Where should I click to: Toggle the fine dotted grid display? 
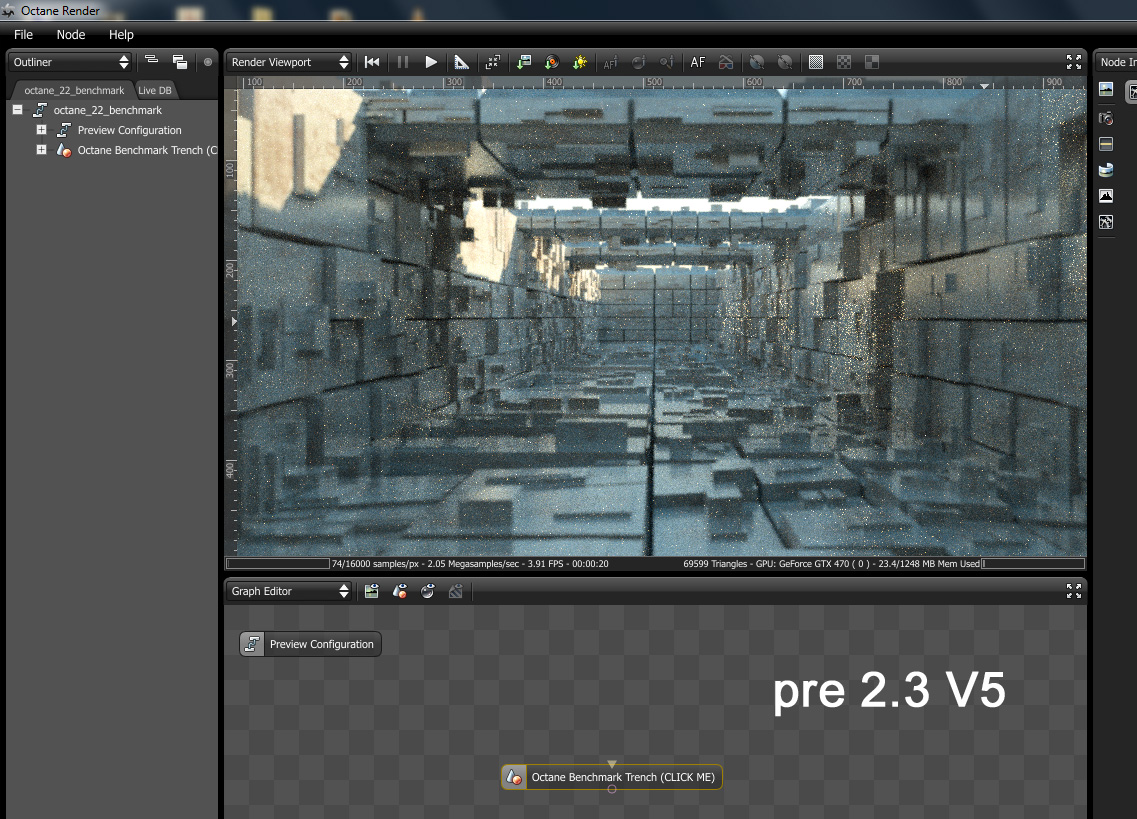(816, 62)
